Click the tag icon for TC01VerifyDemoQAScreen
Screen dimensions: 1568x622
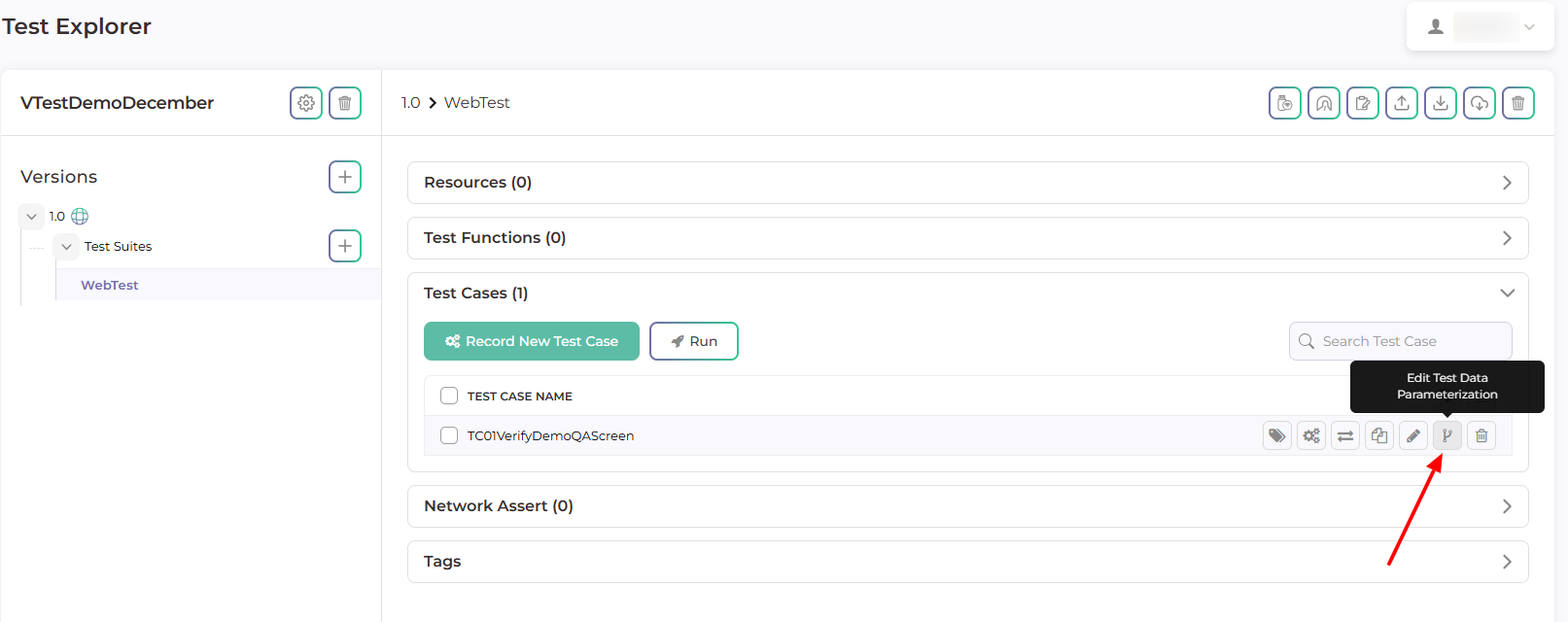click(x=1276, y=436)
